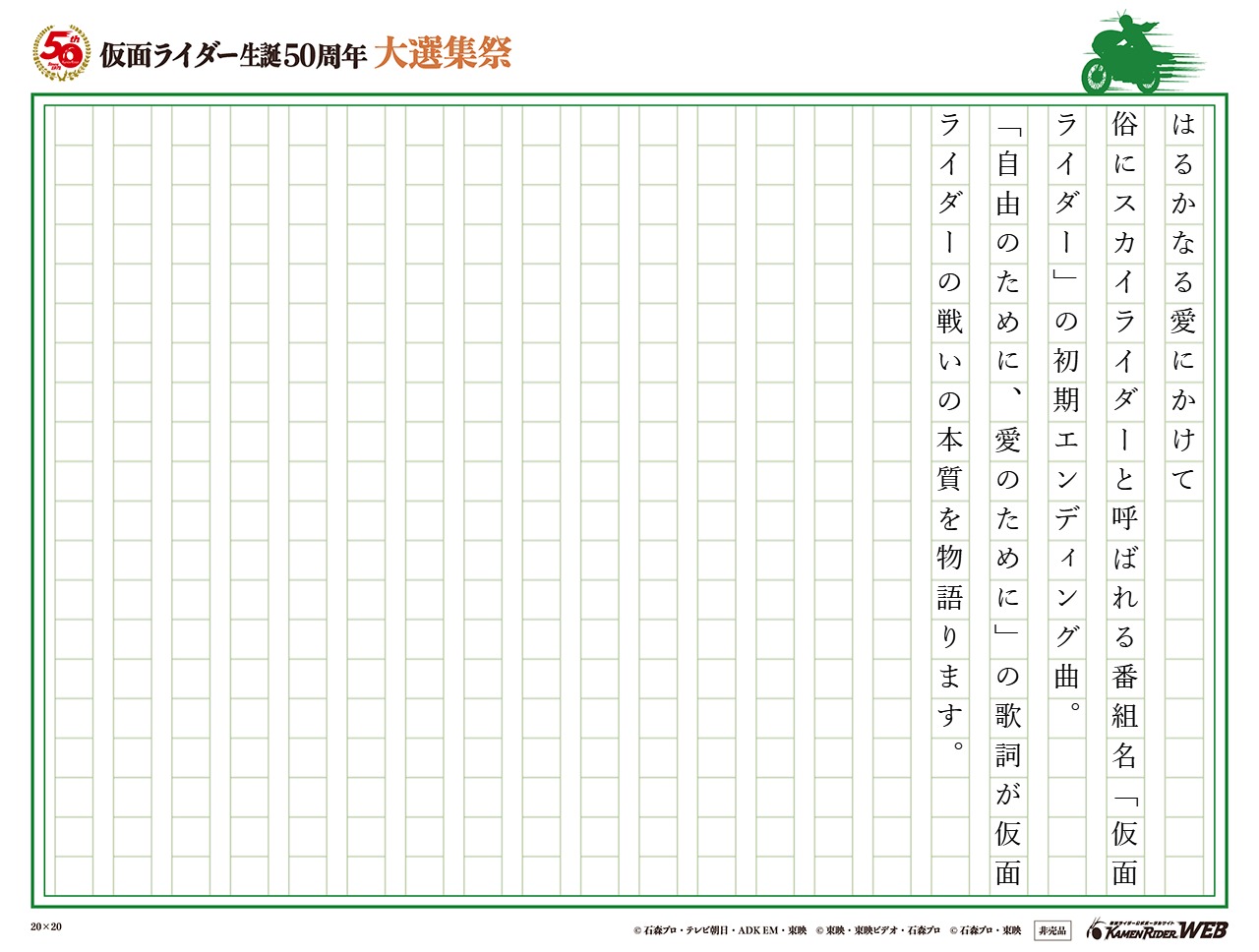Click the character 物 in 物語ります
Screen dimensions: 1259x952
point(949,558)
